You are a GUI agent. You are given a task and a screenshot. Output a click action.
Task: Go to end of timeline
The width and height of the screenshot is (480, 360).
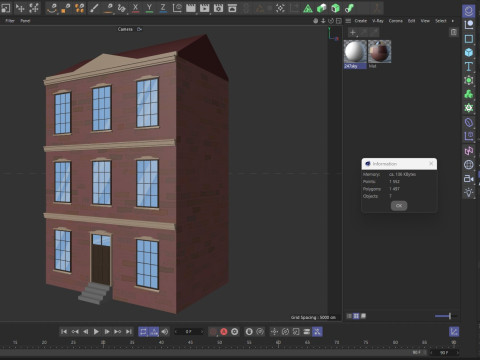pos(129,331)
